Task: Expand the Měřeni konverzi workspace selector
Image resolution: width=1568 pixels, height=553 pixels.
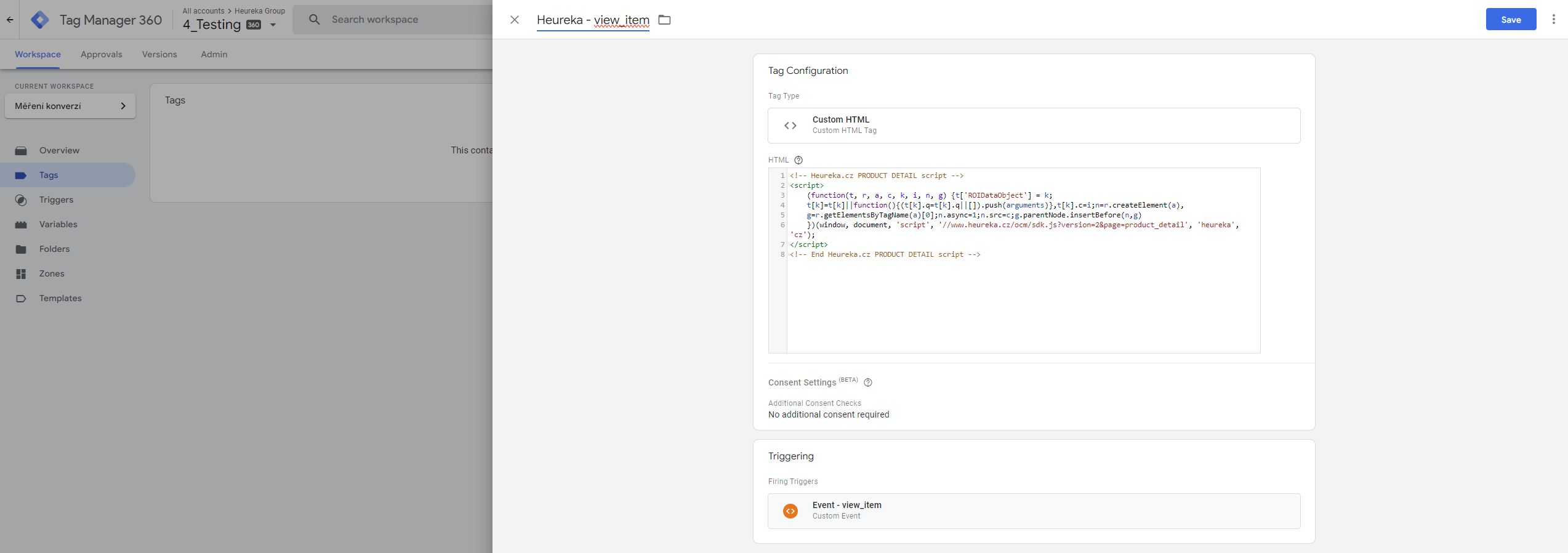Action: click(70, 106)
